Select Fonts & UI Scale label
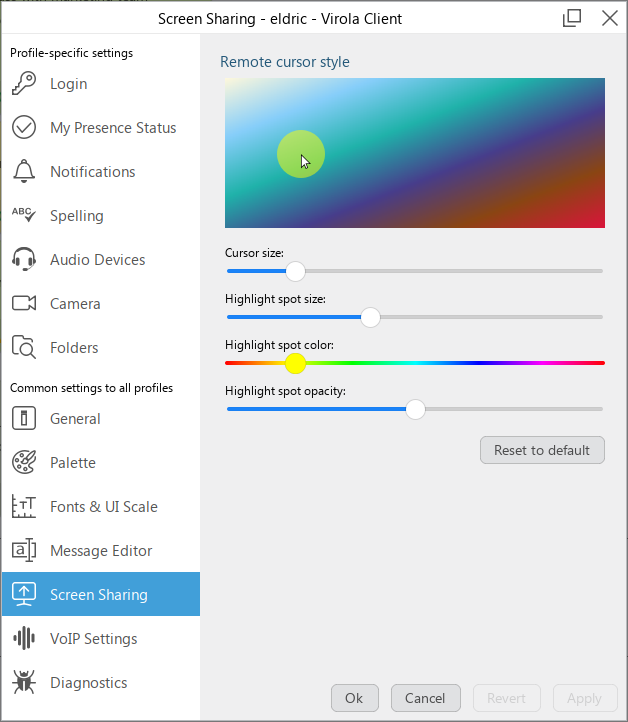 (104, 507)
